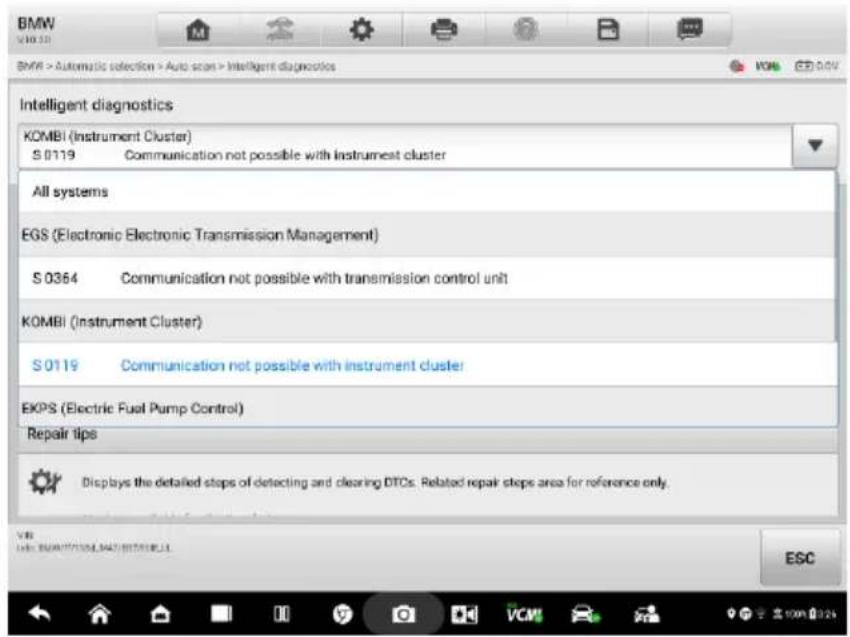Screen dimensions: 850x637
Task: Click the vehicle swap icon in toolbar
Action: click(x=280, y=30)
